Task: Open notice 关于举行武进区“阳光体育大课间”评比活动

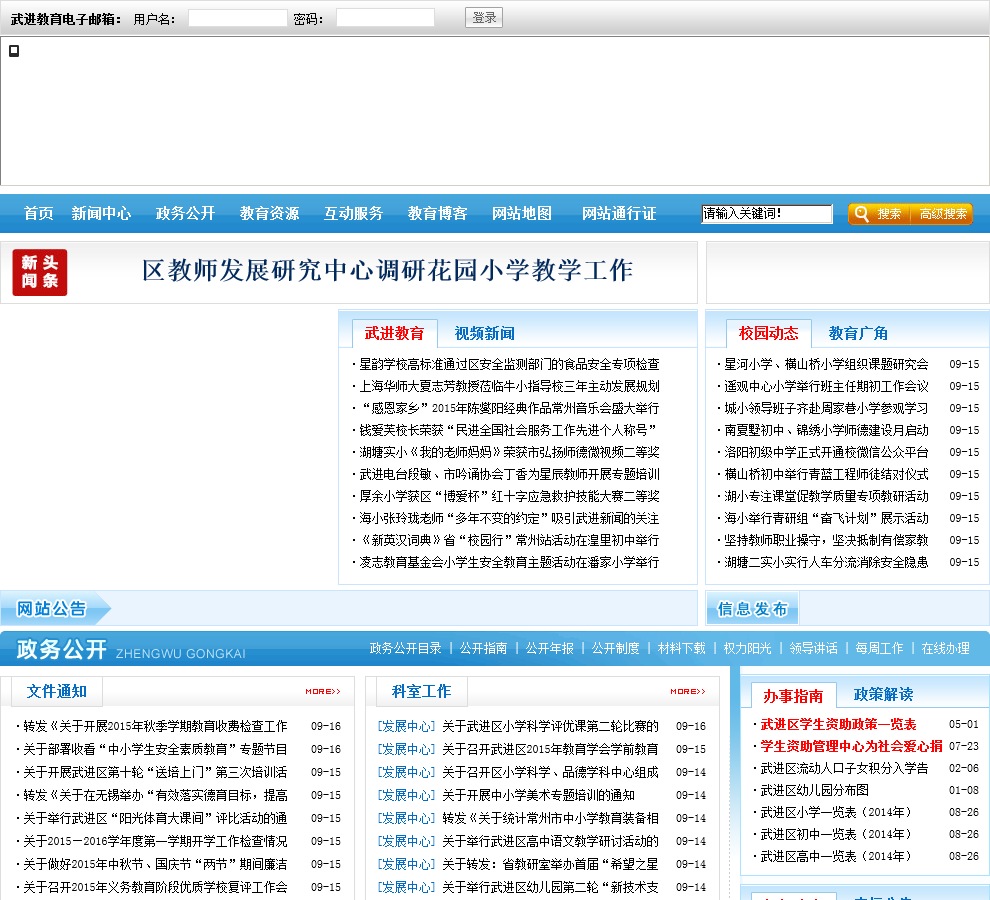Action: [155, 819]
